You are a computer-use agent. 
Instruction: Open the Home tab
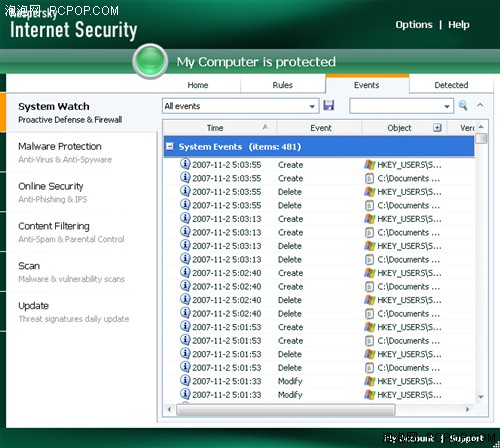pyautogui.click(x=198, y=85)
